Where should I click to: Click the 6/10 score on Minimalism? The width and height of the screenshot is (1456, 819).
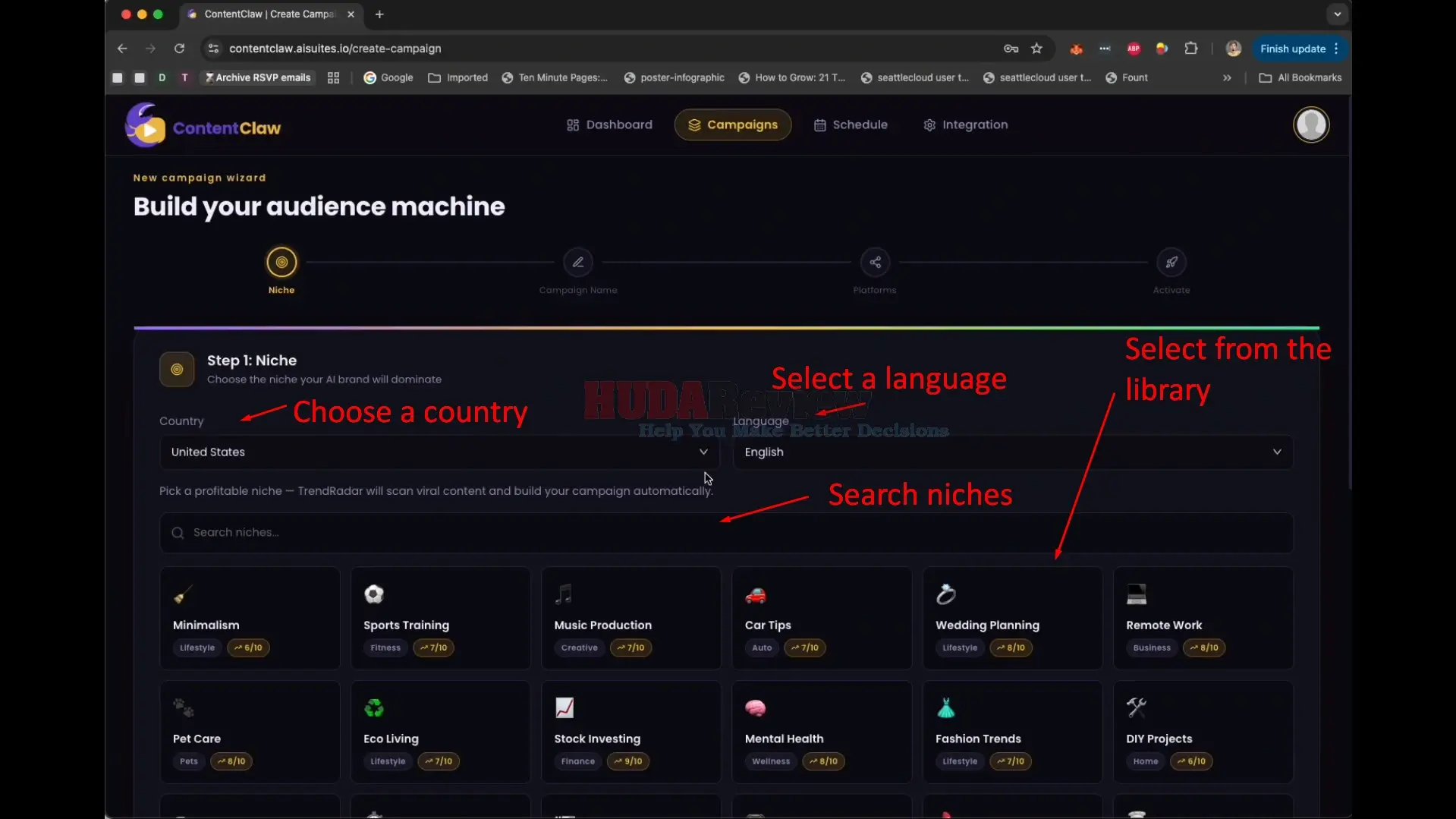tap(248, 647)
